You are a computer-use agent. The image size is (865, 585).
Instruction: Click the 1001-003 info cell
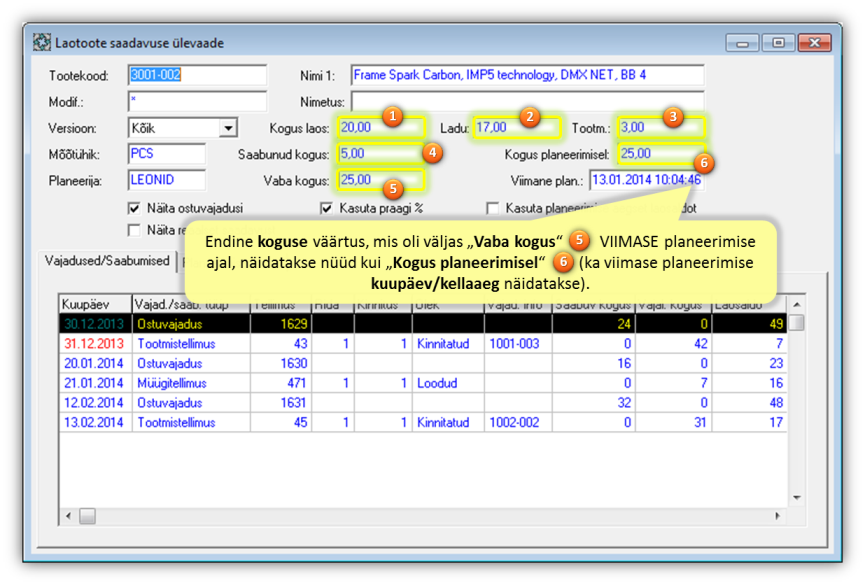tap(518, 344)
